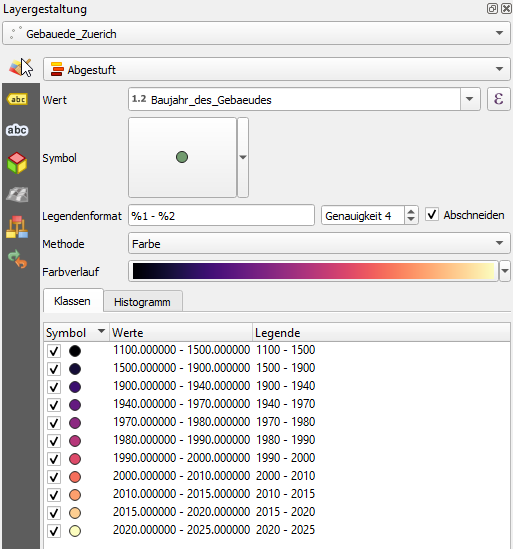Image resolution: width=513 pixels, height=549 pixels.
Task: Open the Masks tab white abc icon
Action: (x=17, y=130)
